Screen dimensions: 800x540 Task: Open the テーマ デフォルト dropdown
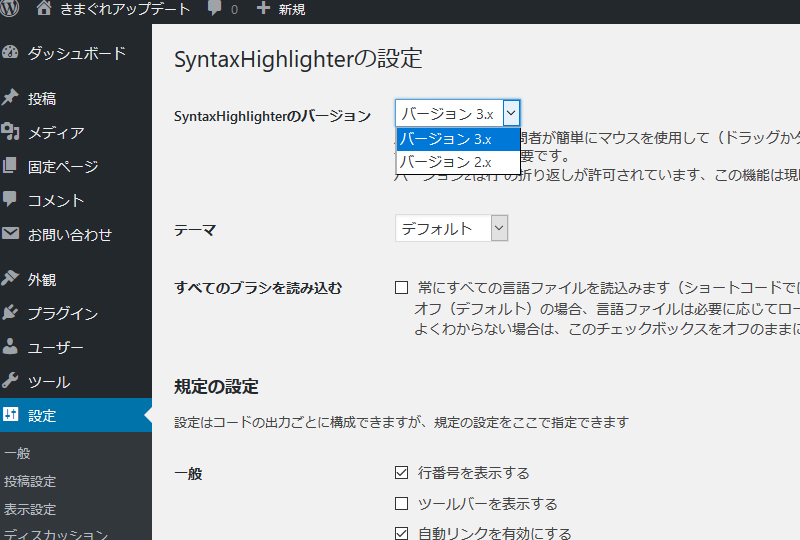pos(451,228)
